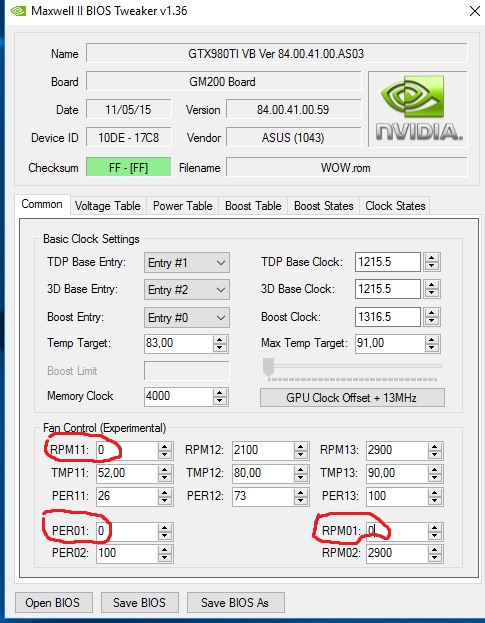
Task: Adjust the PER11 spinner arrows
Action: [x=165, y=497]
